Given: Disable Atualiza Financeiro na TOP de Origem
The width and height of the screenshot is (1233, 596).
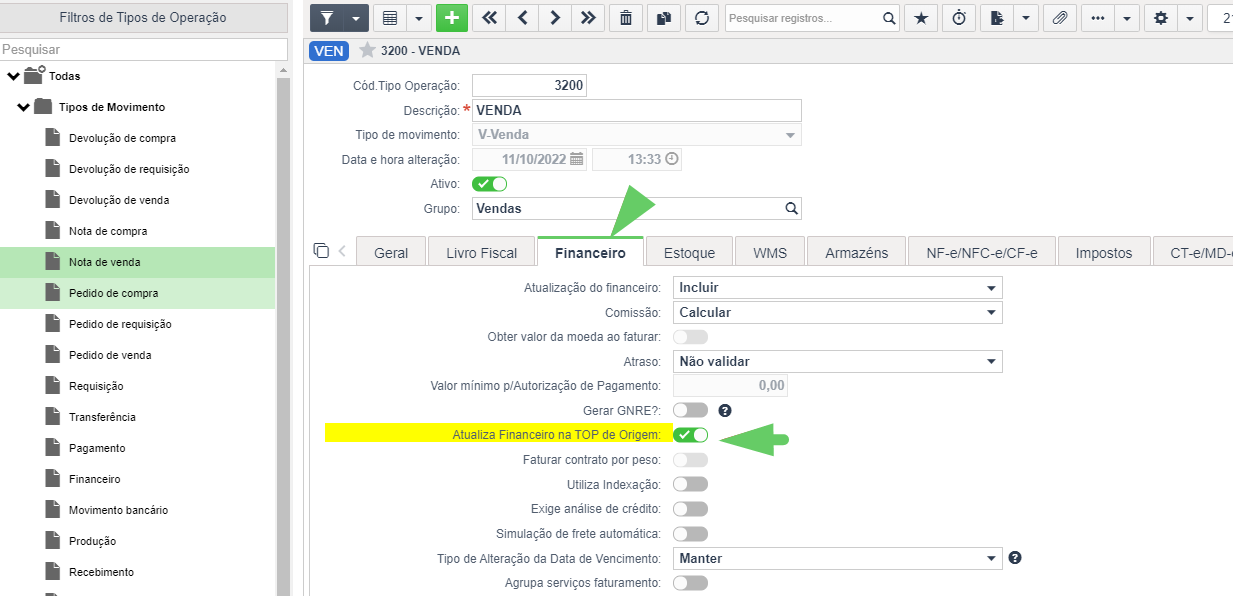Looking at the screenshot, I should [x=690, y=435].
